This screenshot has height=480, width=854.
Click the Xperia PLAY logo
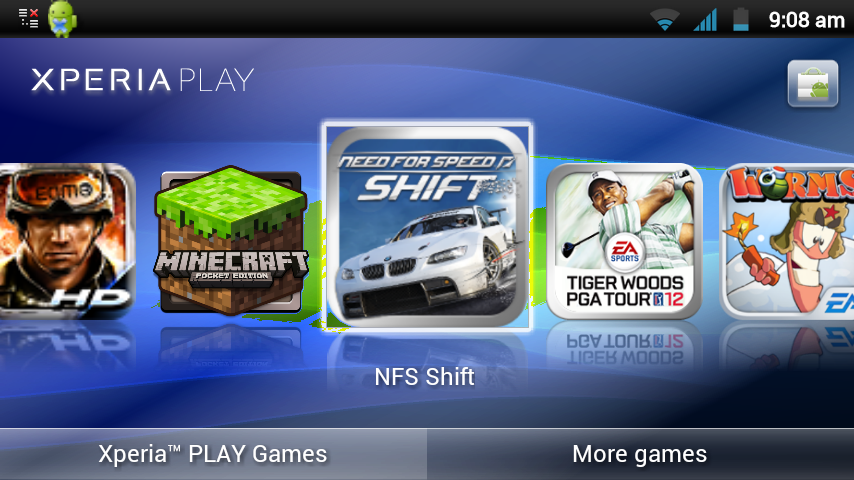point(143,80)
